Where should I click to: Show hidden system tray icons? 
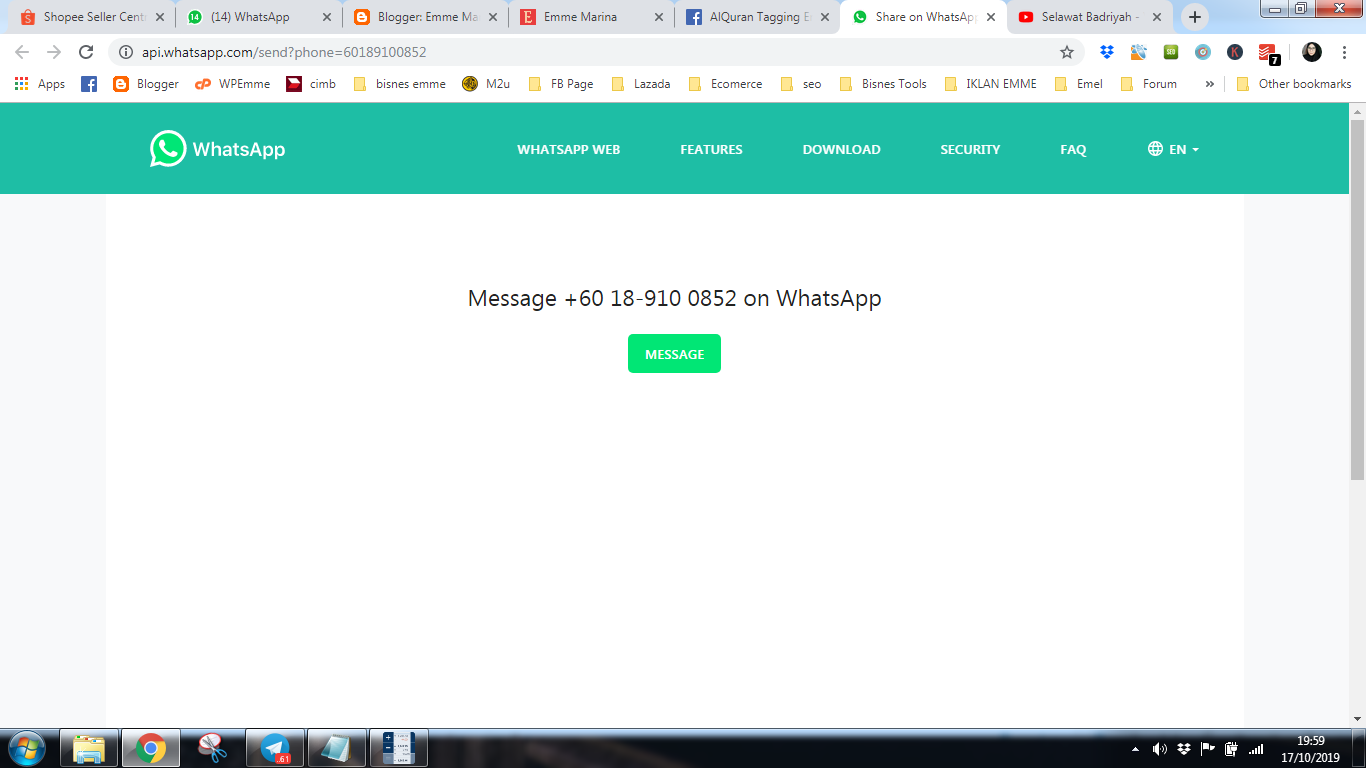[1135, 749]
